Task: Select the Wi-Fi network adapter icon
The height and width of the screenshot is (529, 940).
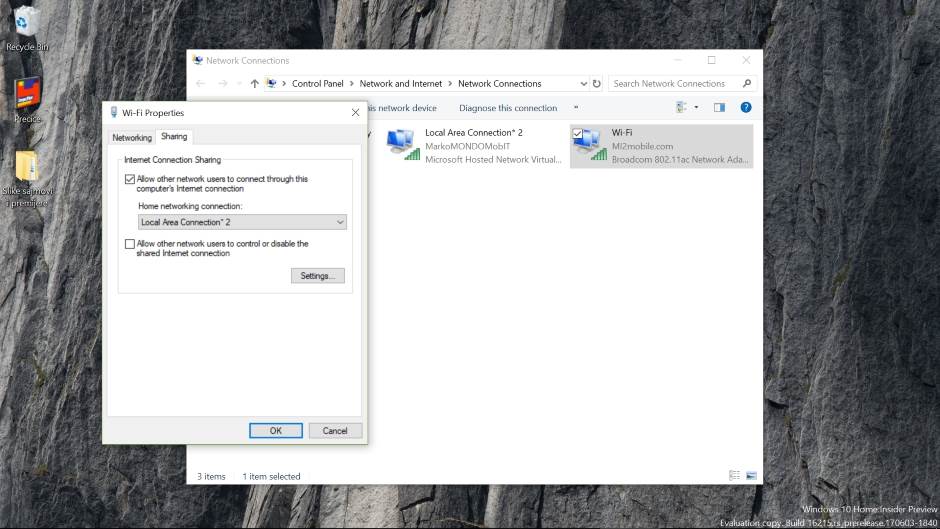Action: [588, 145]
